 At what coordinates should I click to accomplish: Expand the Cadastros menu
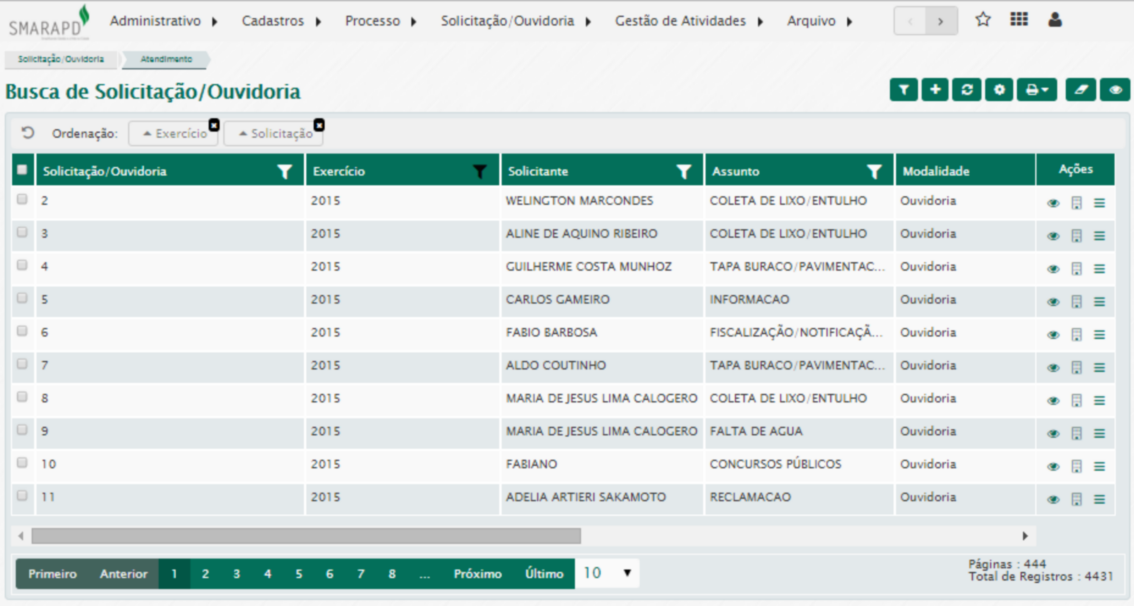tap(281, 21)
